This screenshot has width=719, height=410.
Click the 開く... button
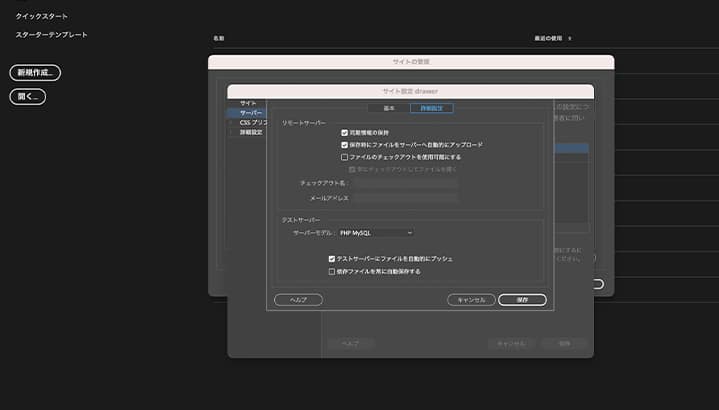[x=28, y=97]
